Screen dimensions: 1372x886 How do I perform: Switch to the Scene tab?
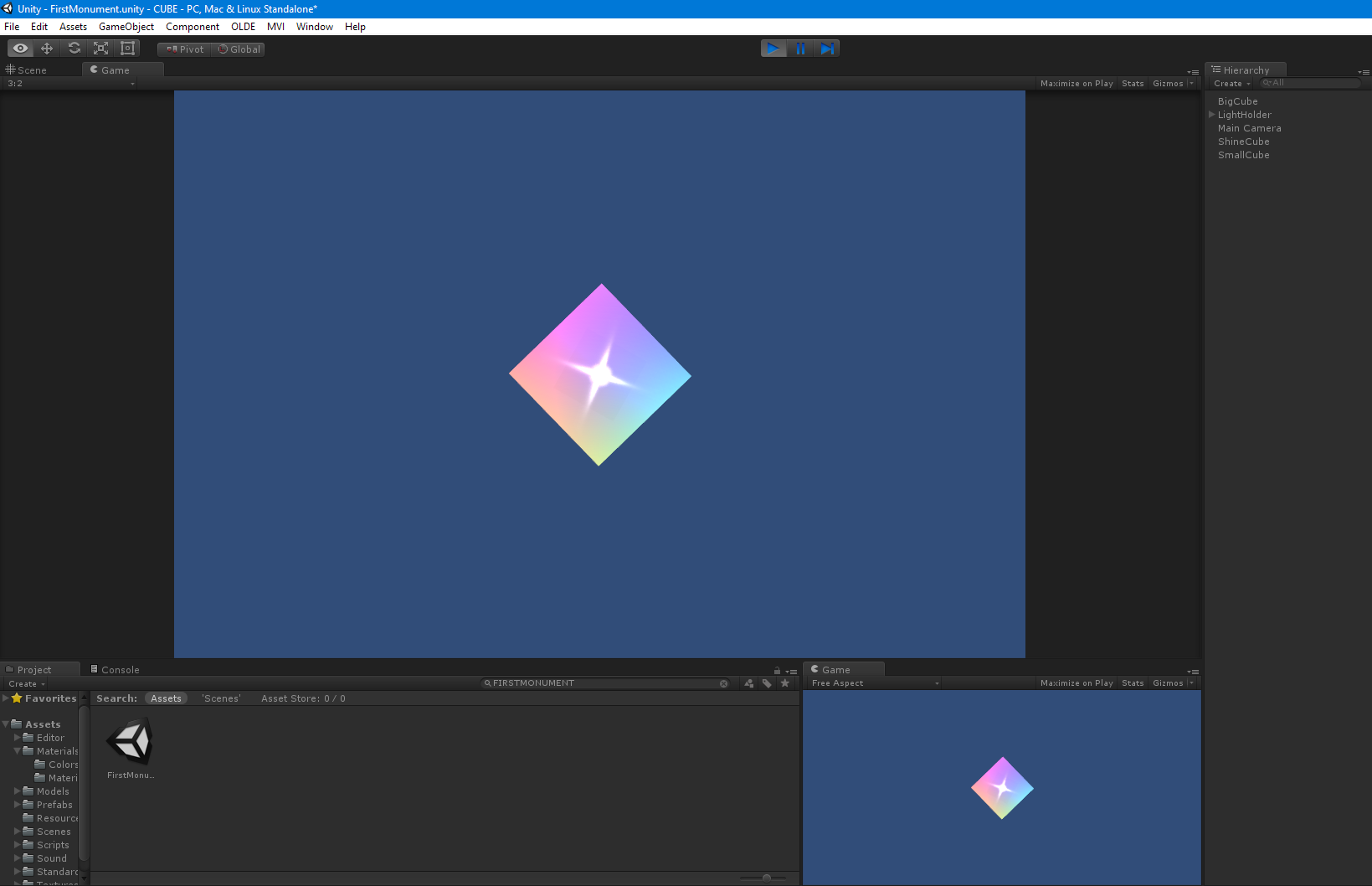[x=27, y=70]
